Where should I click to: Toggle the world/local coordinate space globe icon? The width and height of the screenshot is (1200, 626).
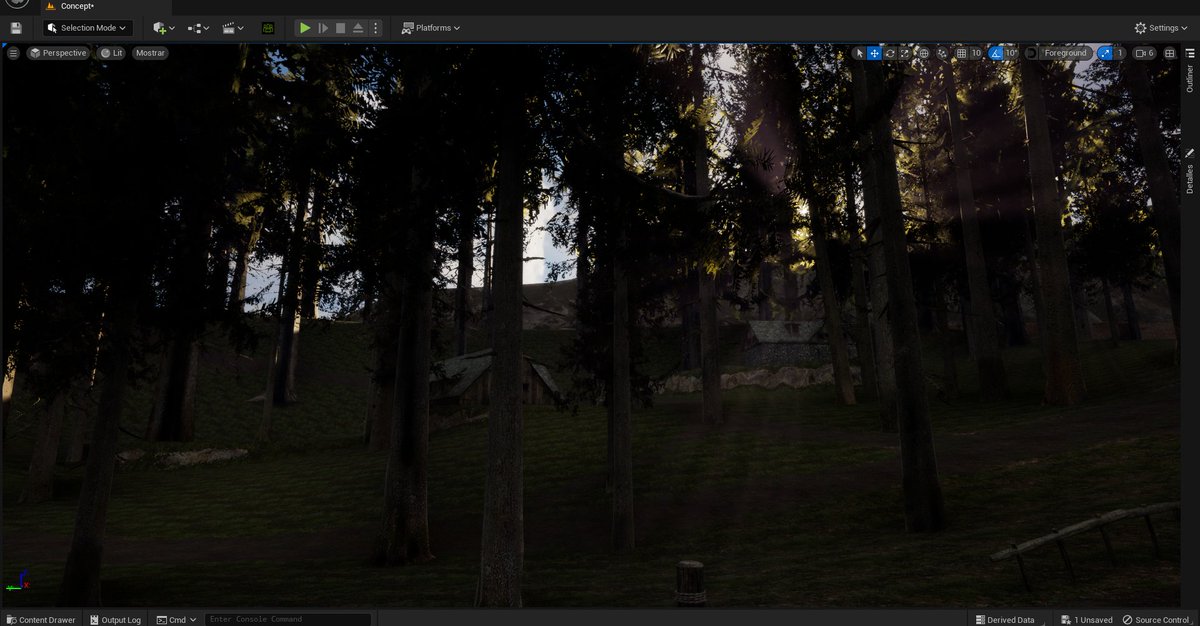pyautogui.click(x=924, y=53)
